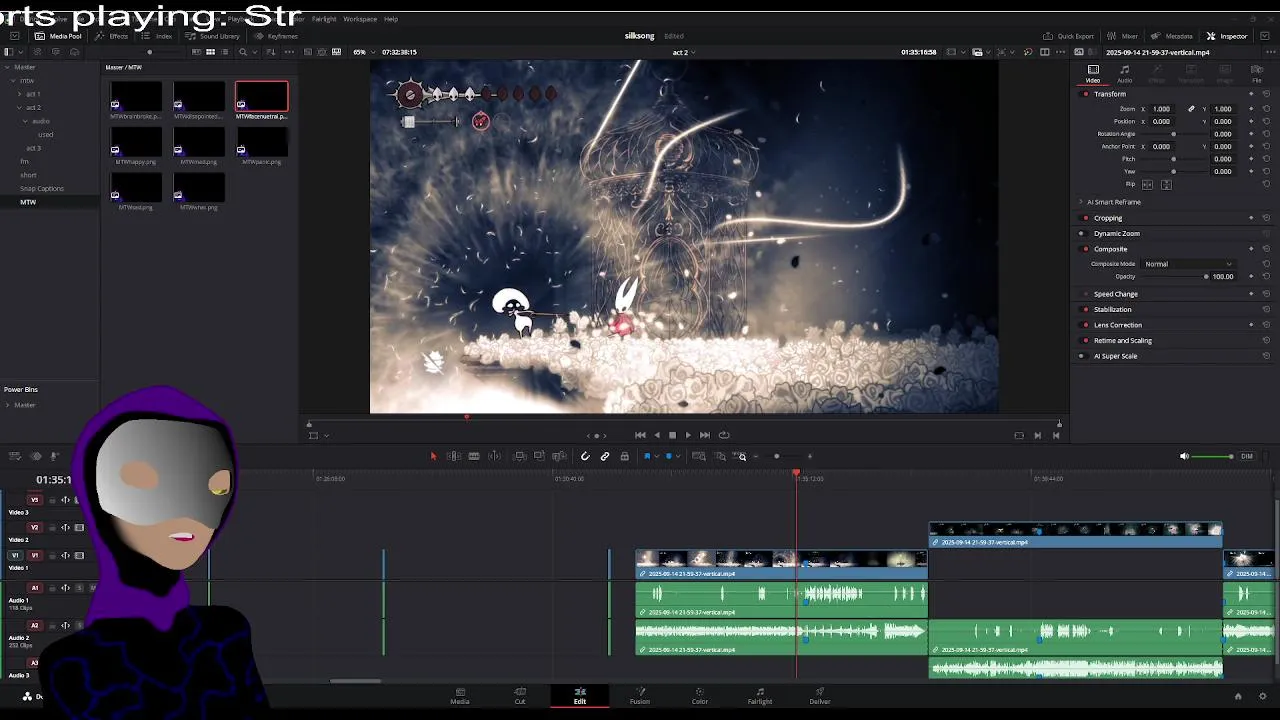Enable the Dynamic Zoom section

1082,234
